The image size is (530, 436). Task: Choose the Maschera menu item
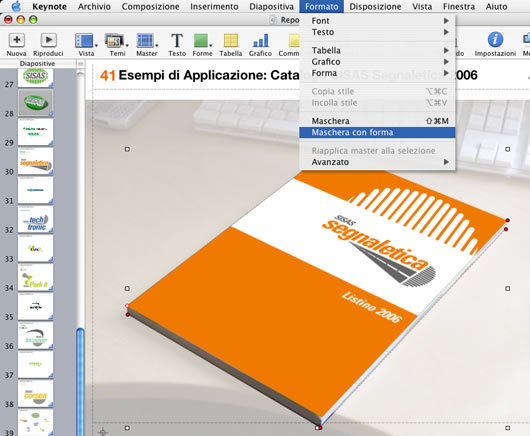click(377, 121)
